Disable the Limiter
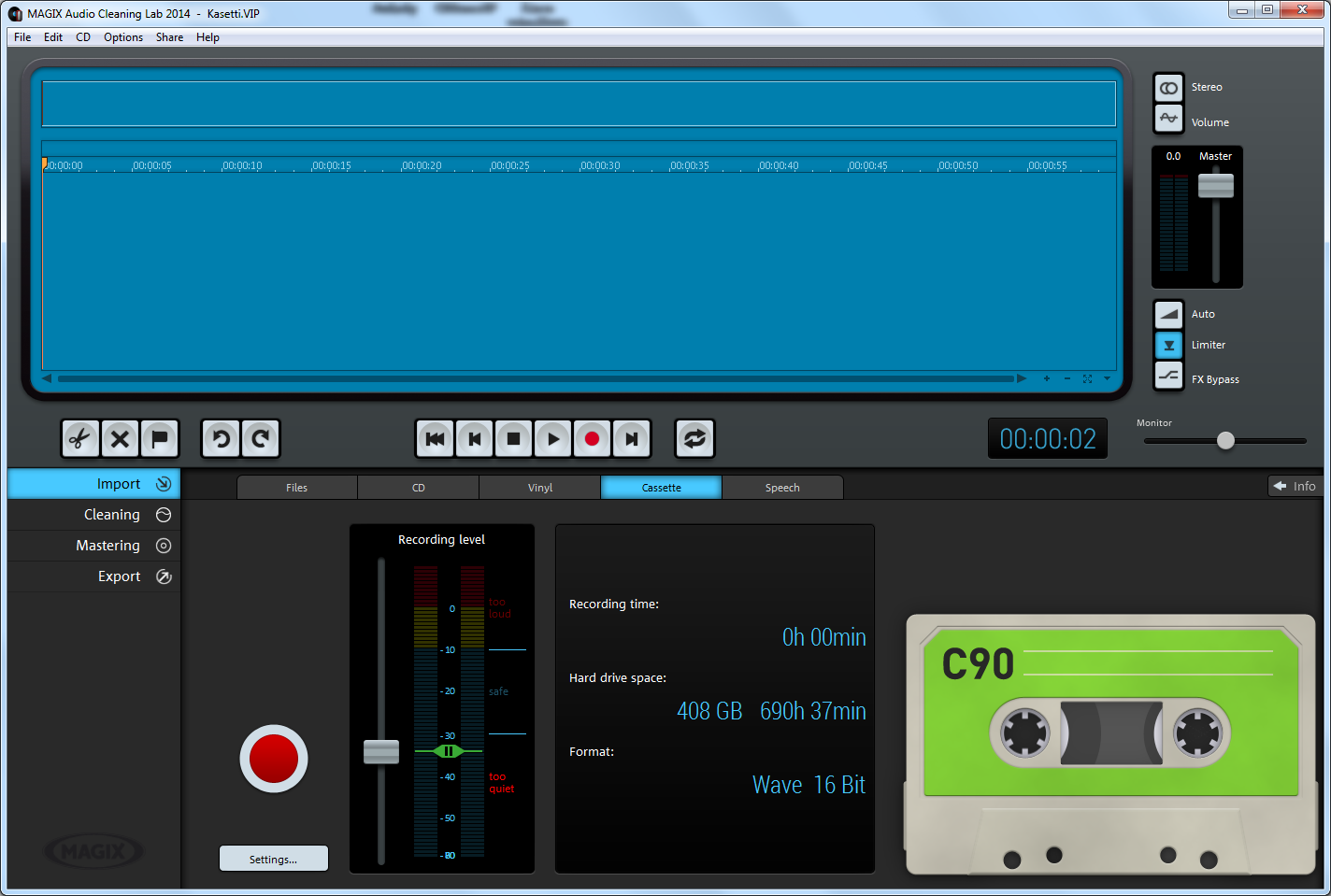 point(1168,345)
